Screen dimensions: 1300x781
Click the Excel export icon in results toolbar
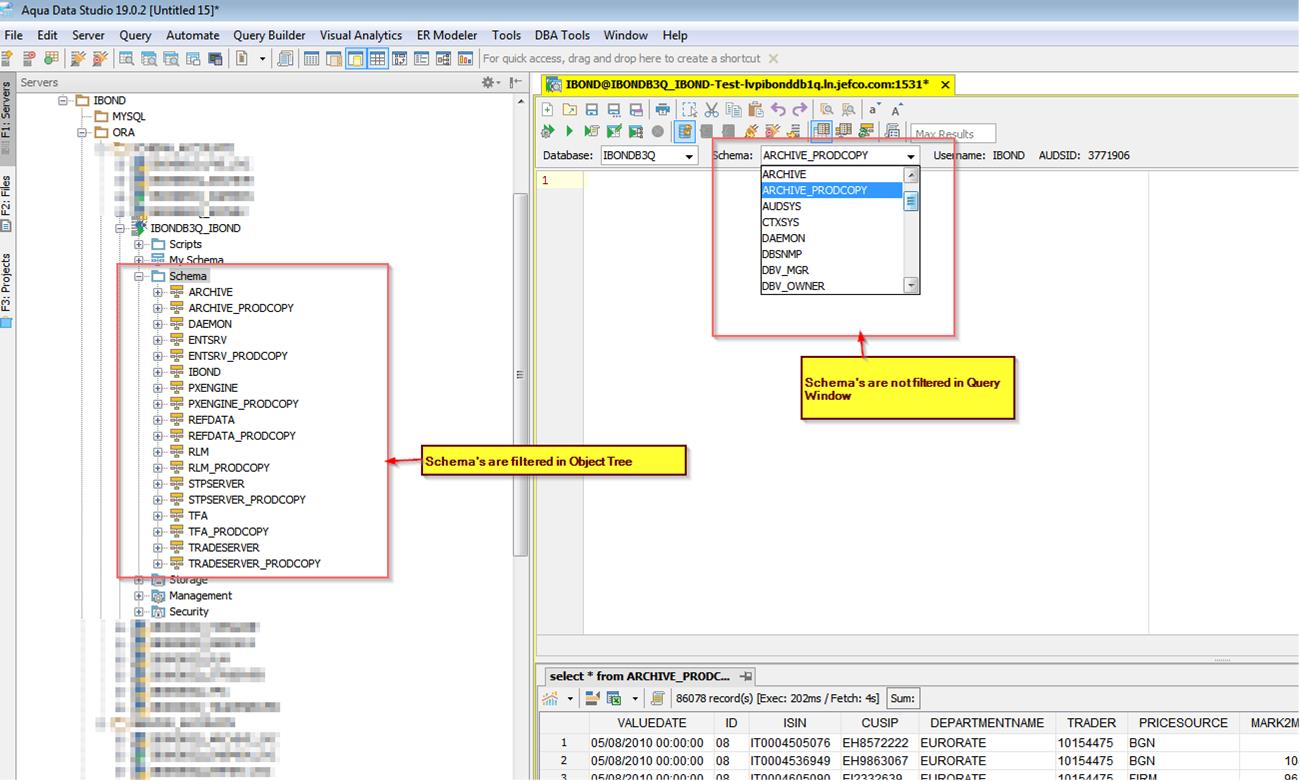click(614, 698)
